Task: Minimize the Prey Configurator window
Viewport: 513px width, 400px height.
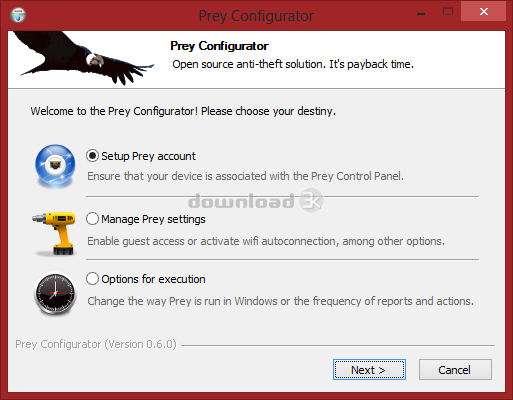Action: [x=421, y=14]
